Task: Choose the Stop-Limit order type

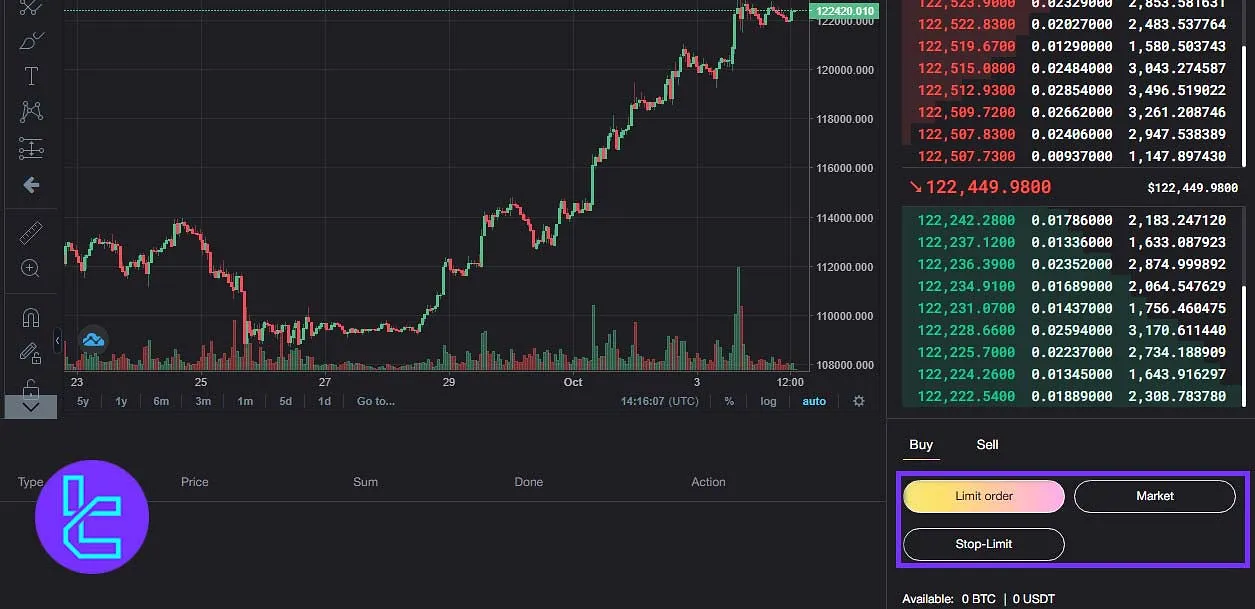Action: (x=983, y=544)
